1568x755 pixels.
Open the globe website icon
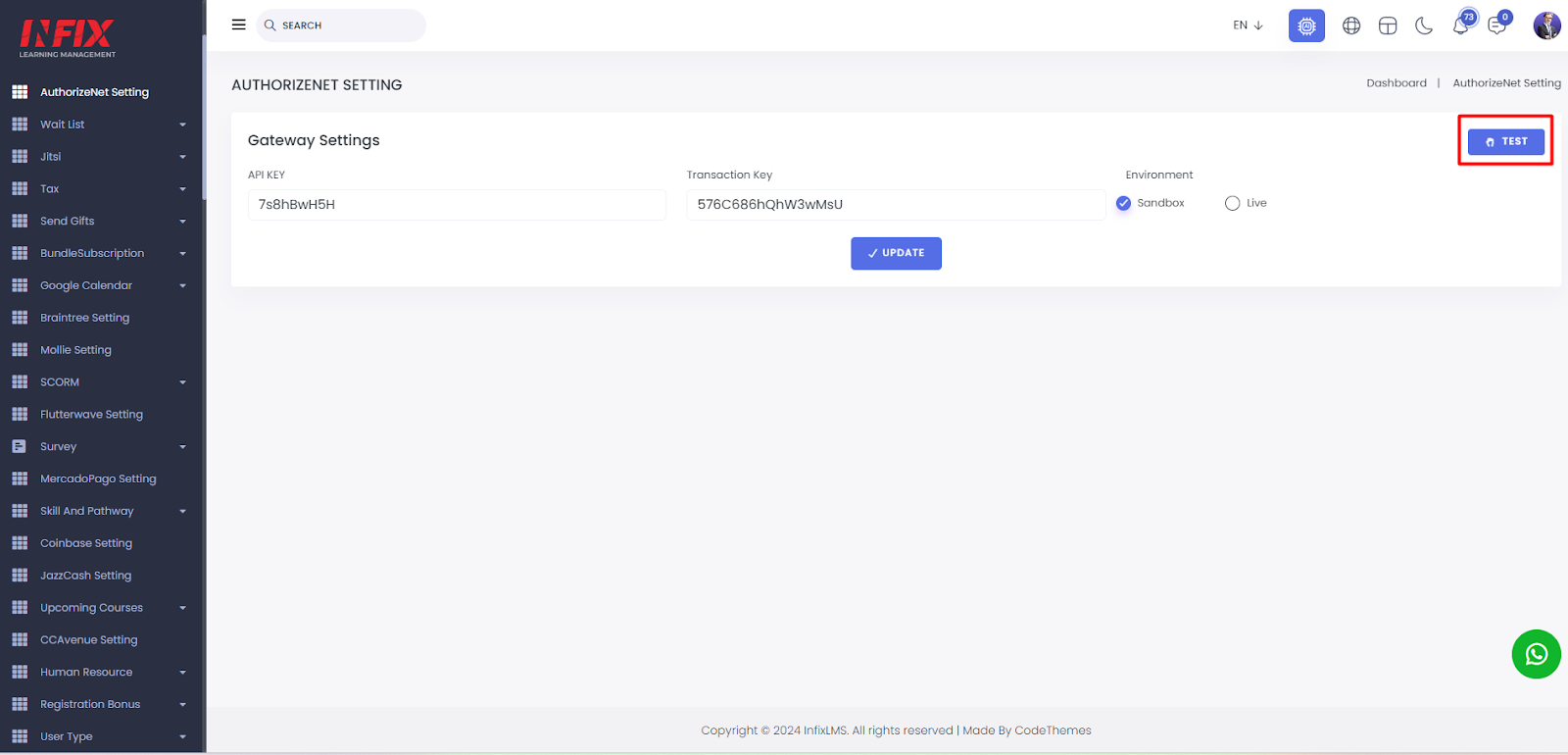coord(1351,25)
